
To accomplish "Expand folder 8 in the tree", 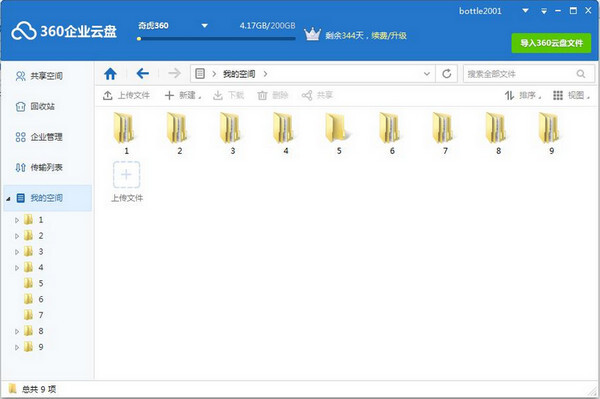I will (x=16, y=332).
